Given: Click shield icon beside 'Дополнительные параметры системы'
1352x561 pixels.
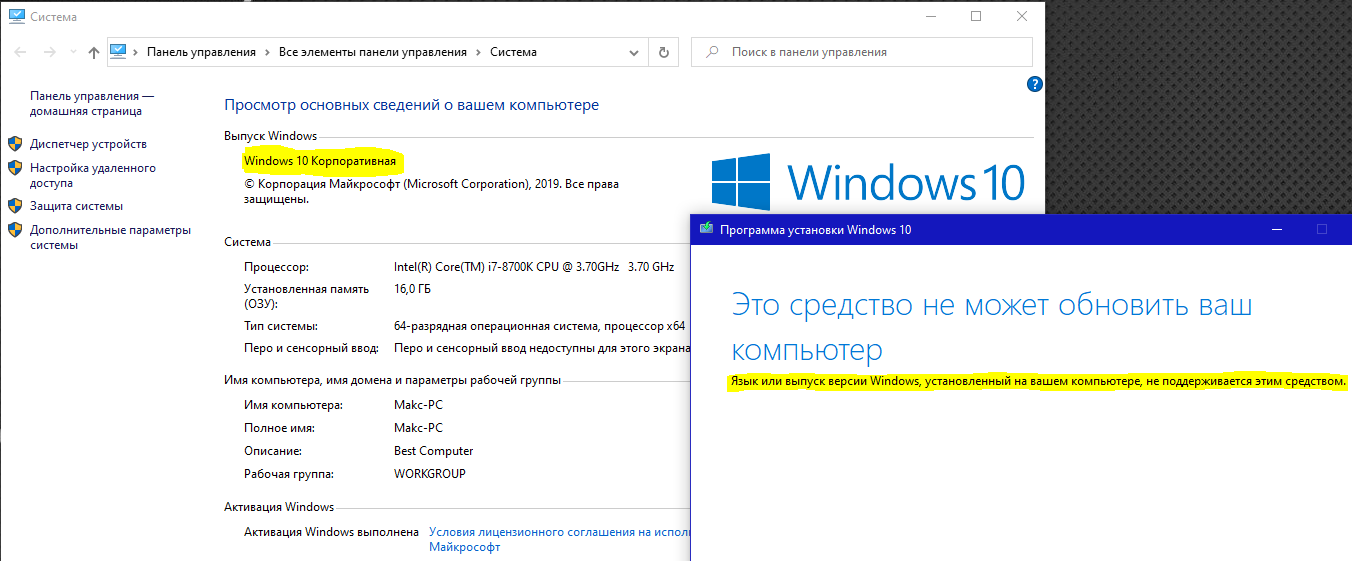Looking at the screenshot, I should (x=15, y=230).
